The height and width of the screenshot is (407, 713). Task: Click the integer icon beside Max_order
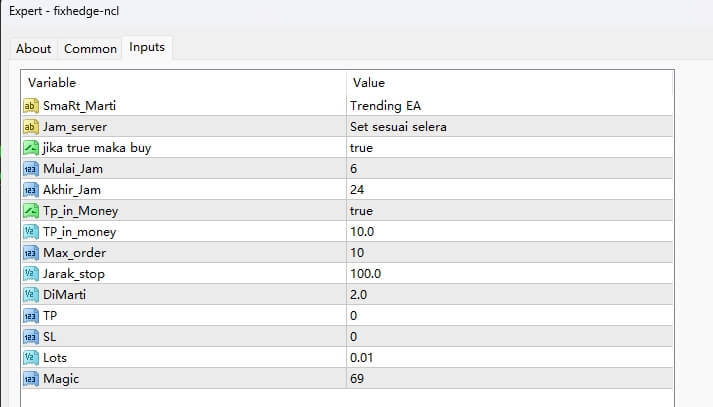(x=30, y=253)
